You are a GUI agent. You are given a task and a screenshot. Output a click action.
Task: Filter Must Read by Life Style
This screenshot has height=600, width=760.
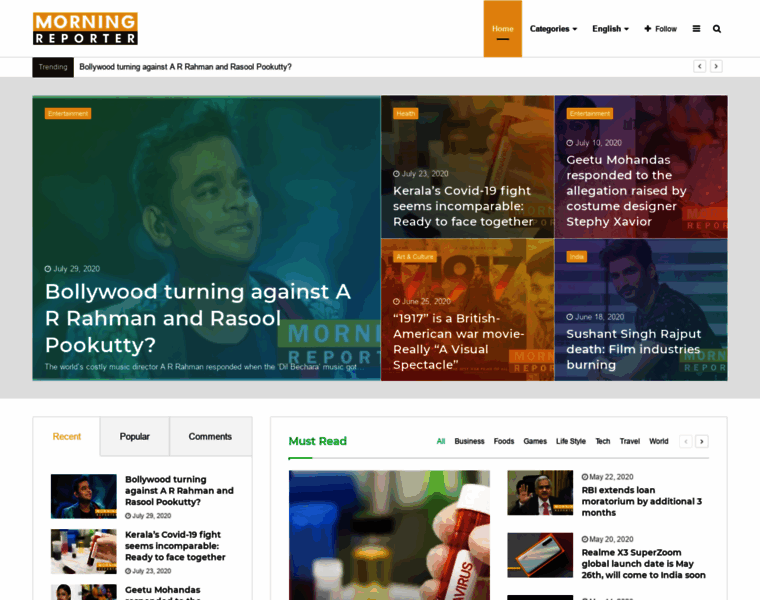coord(571,442)
